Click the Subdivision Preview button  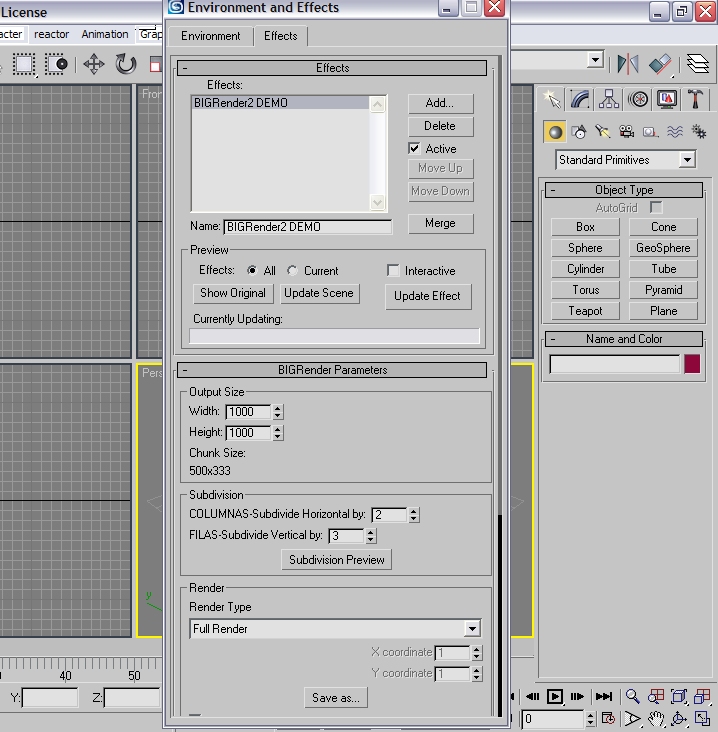click(x=337, y=560)
